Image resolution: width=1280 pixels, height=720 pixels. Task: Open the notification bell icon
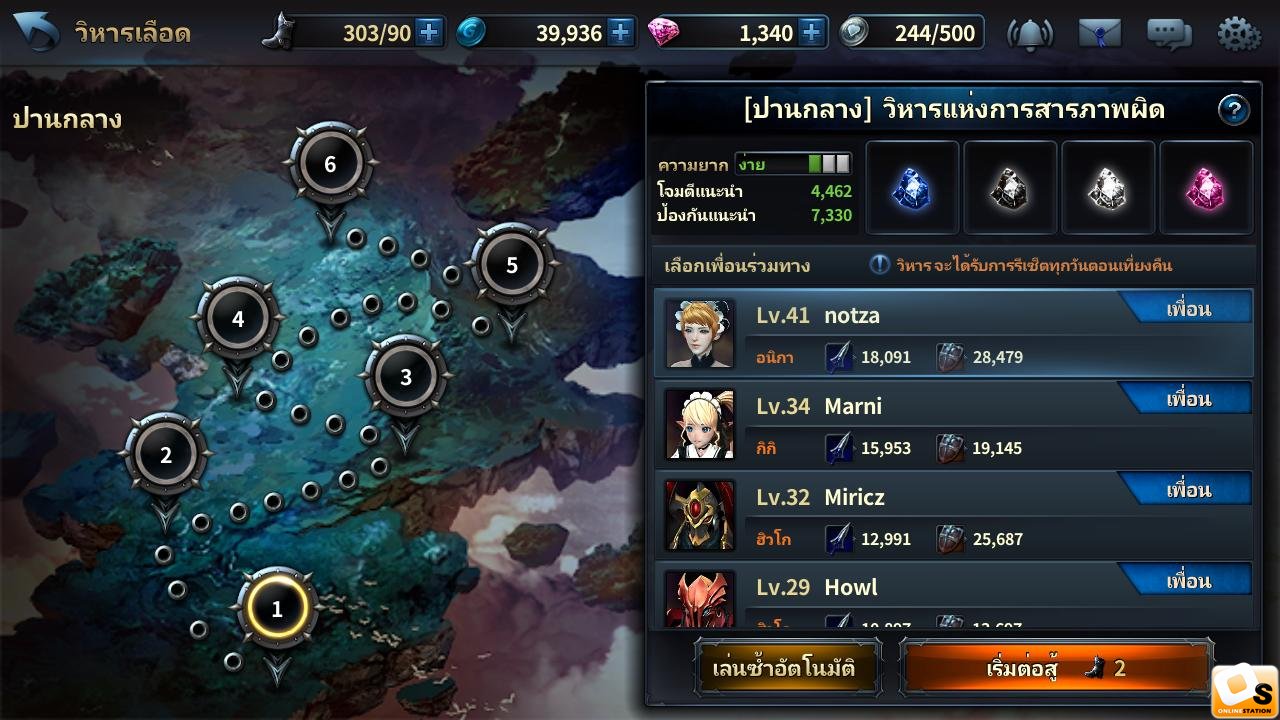(1029, 34)
